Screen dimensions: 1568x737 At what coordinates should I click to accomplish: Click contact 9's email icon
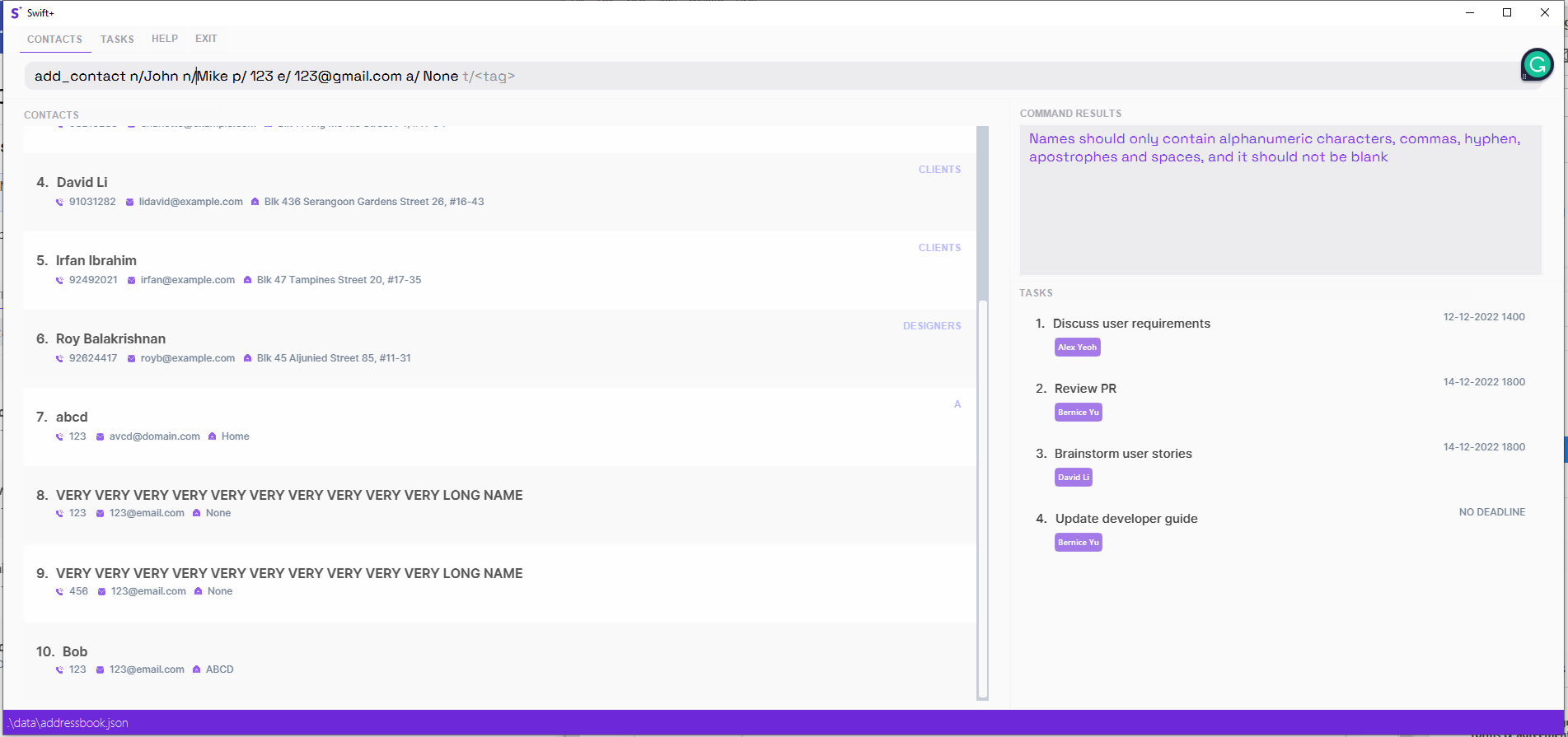(101, 591)
